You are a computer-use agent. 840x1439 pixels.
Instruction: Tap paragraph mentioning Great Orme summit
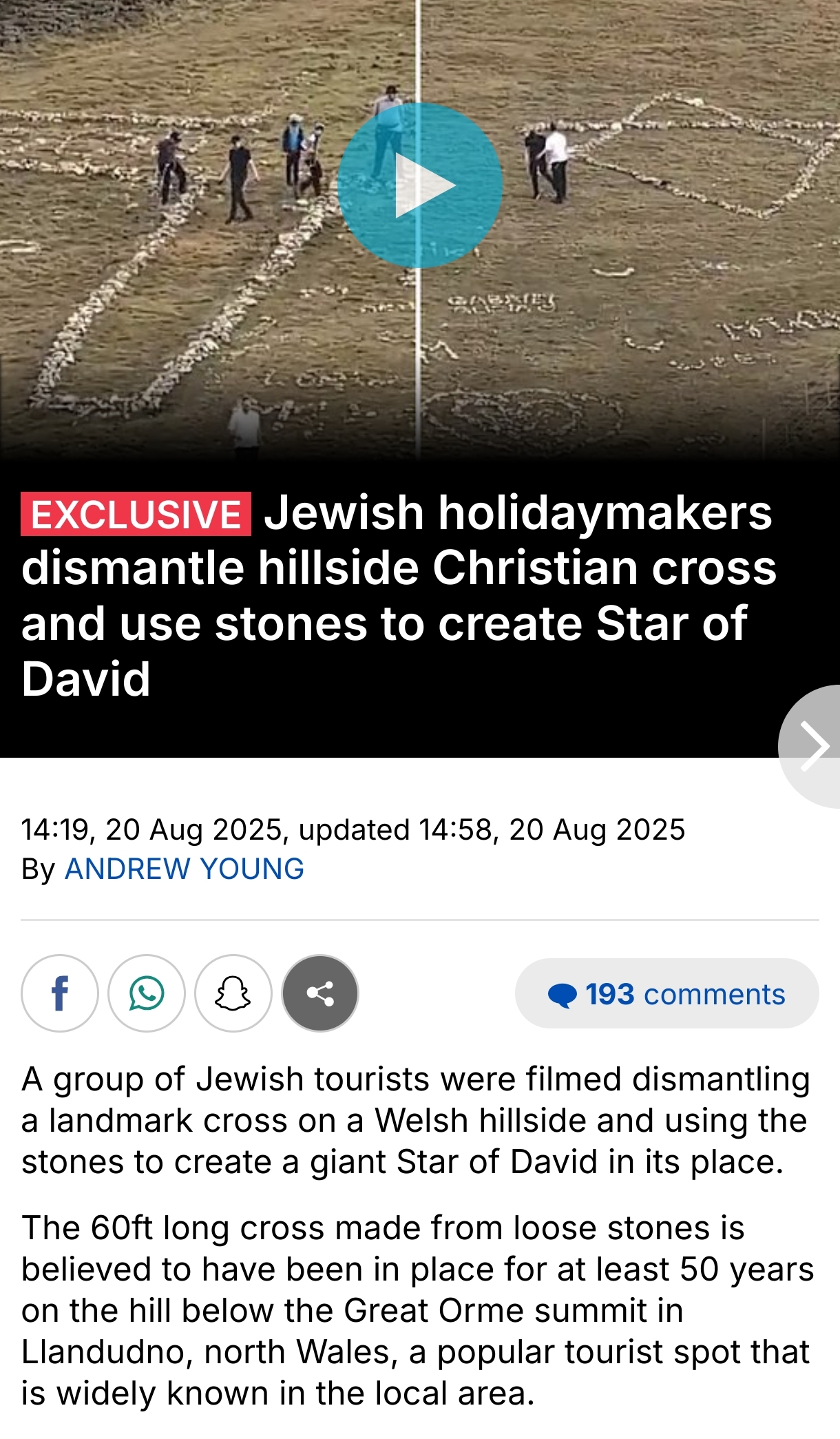tap(417, 1310)
